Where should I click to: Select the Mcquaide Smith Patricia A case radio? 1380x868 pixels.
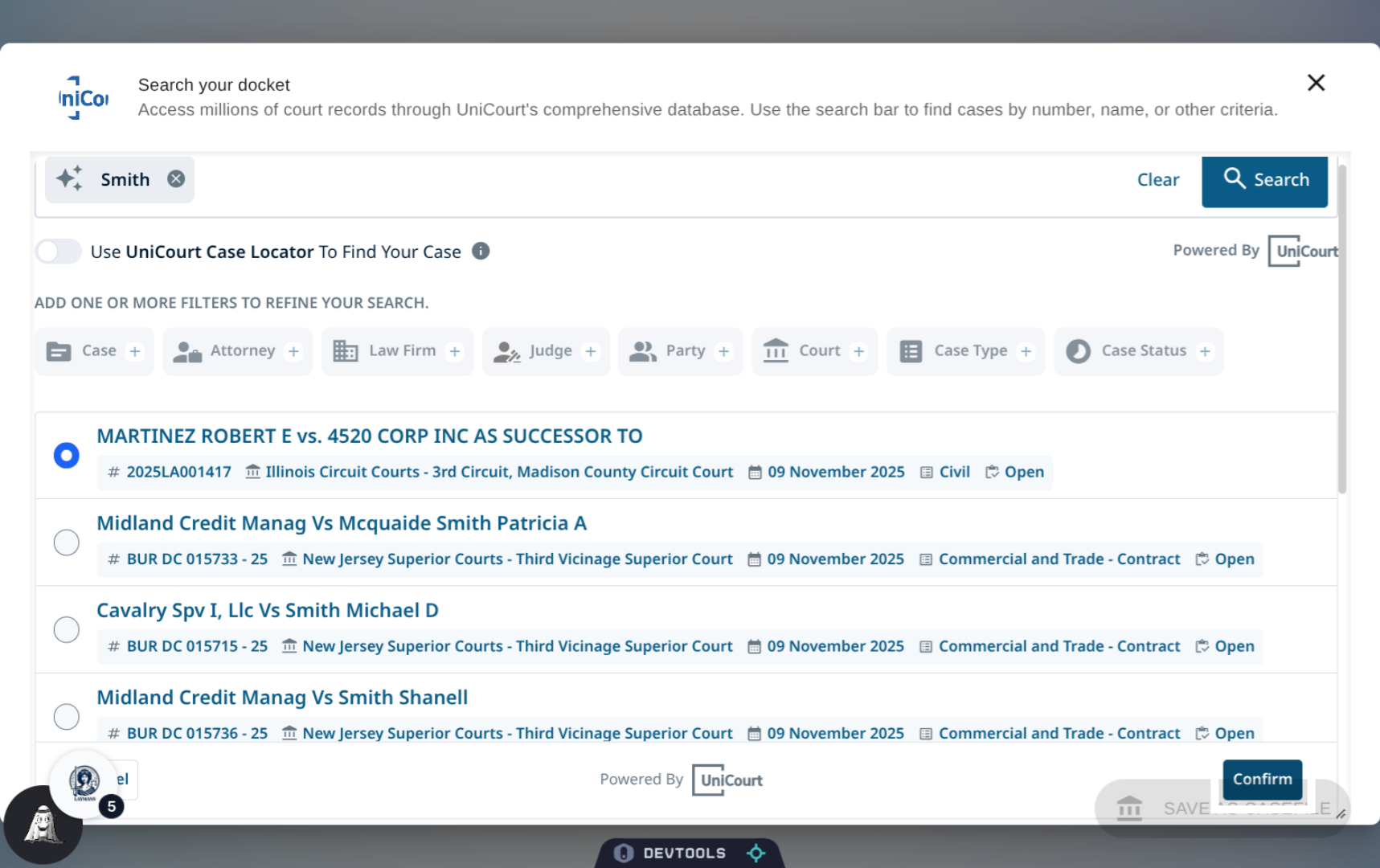67,542
